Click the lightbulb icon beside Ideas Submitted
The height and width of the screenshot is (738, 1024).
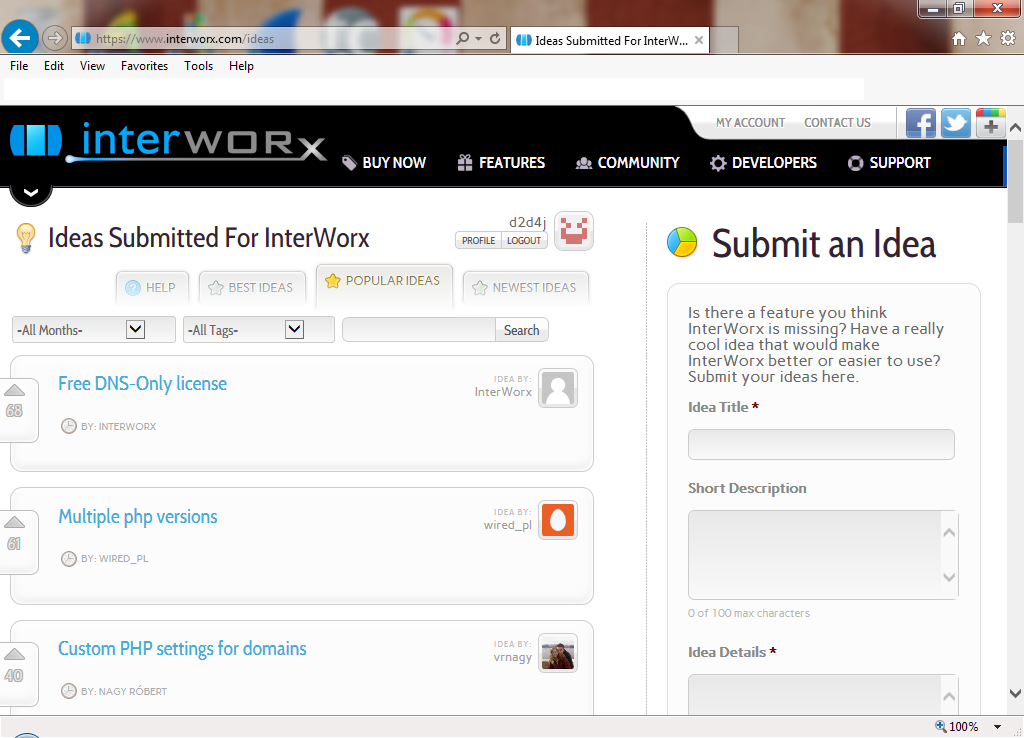coord(25,238)
